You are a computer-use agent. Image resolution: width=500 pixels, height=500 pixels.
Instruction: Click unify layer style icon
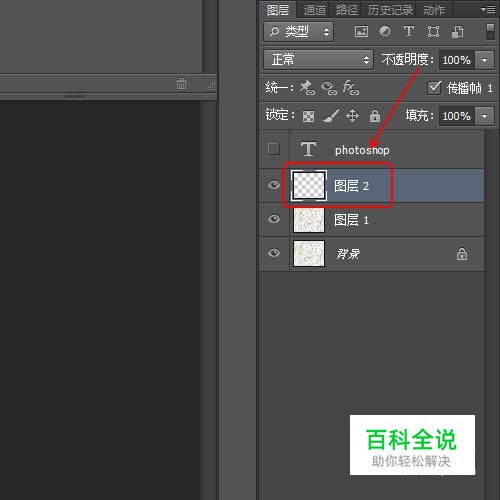(350, 88)
